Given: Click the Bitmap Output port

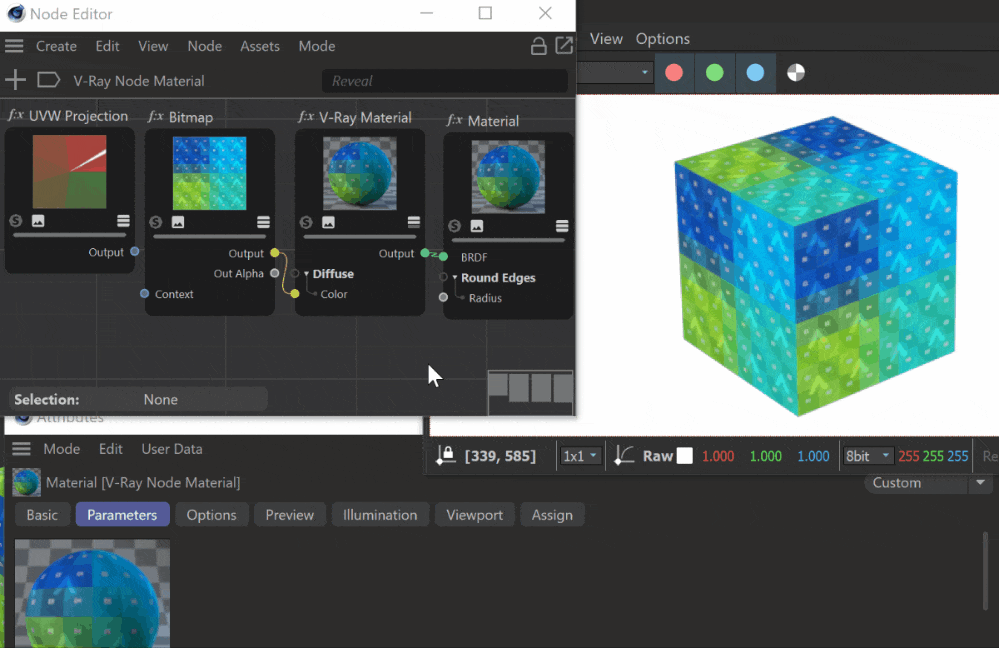Looking at the screenshot, I should [275, 253].
